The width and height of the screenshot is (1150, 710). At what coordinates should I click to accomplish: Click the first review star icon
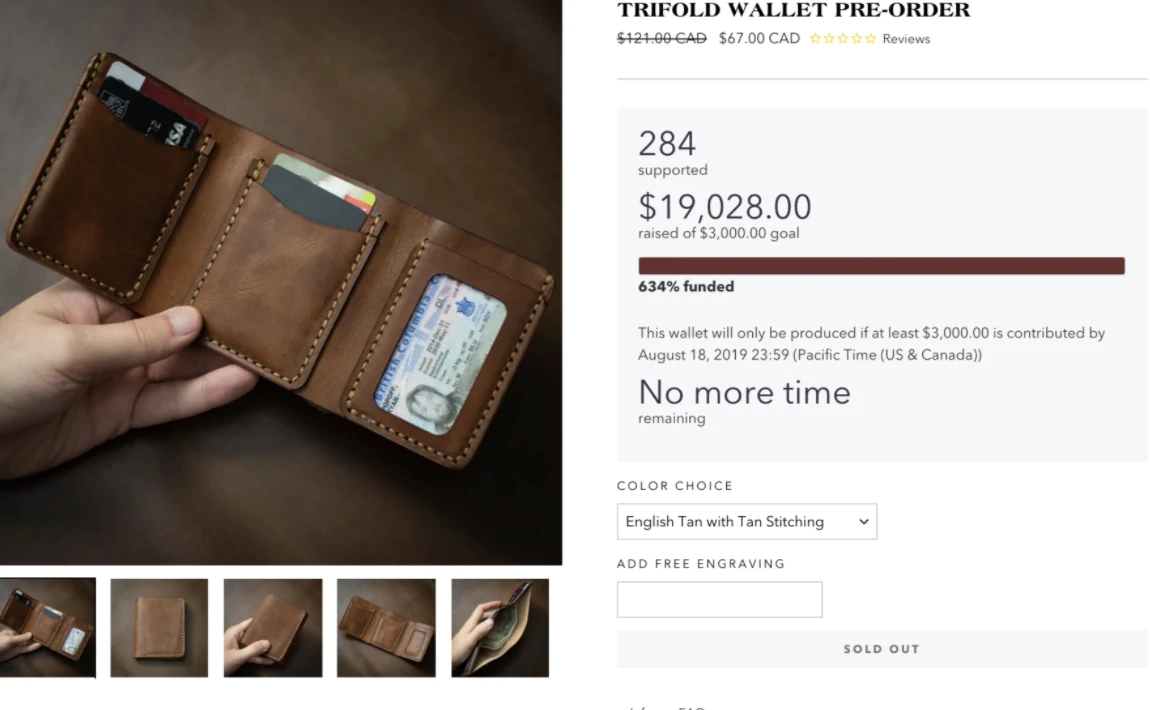coord(815,39)
